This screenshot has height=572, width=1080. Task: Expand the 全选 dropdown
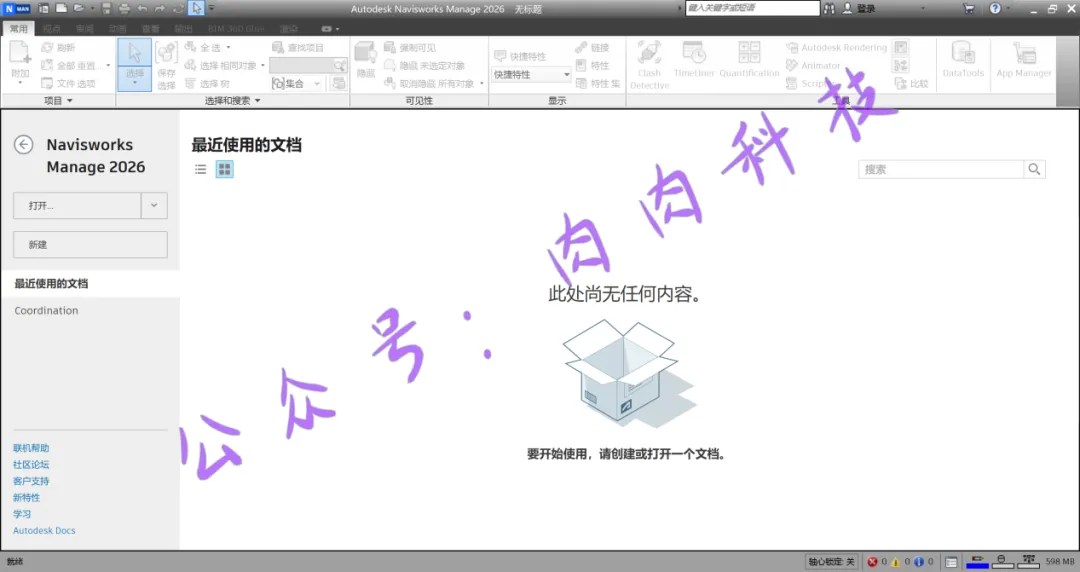tap(229, 48)
